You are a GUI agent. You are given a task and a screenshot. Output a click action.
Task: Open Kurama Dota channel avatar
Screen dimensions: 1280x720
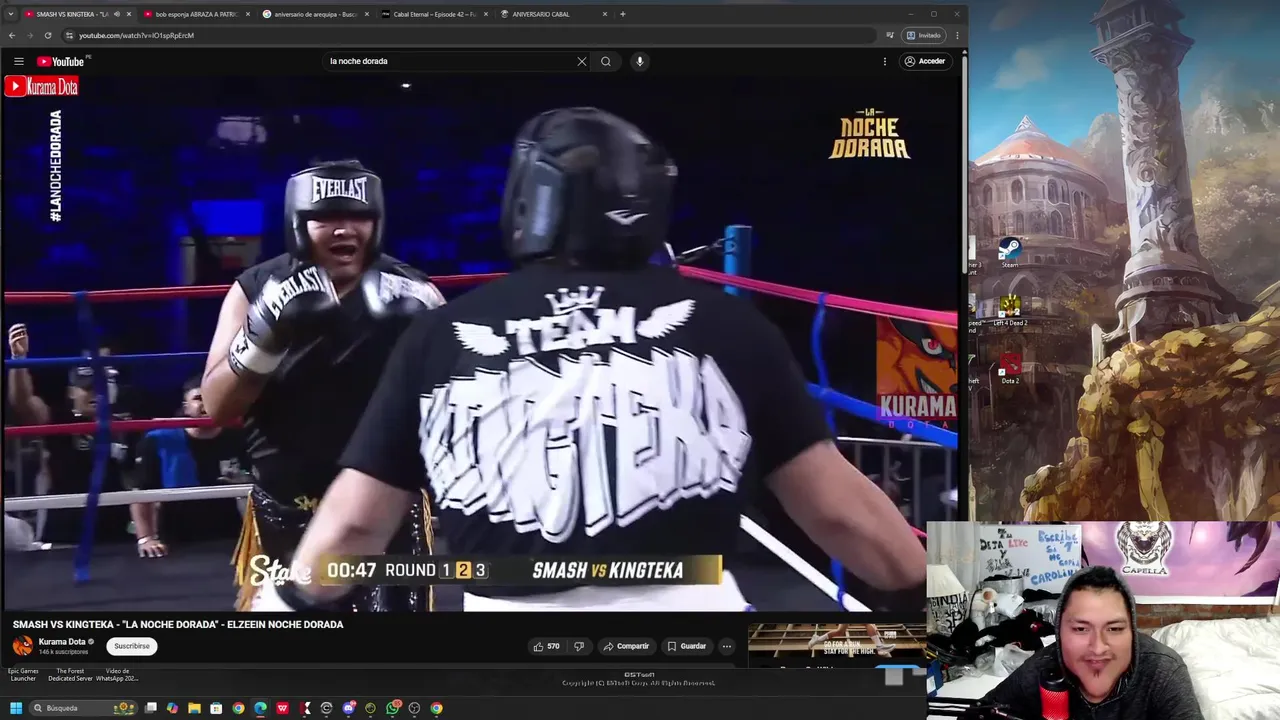[x=22, y=646]
